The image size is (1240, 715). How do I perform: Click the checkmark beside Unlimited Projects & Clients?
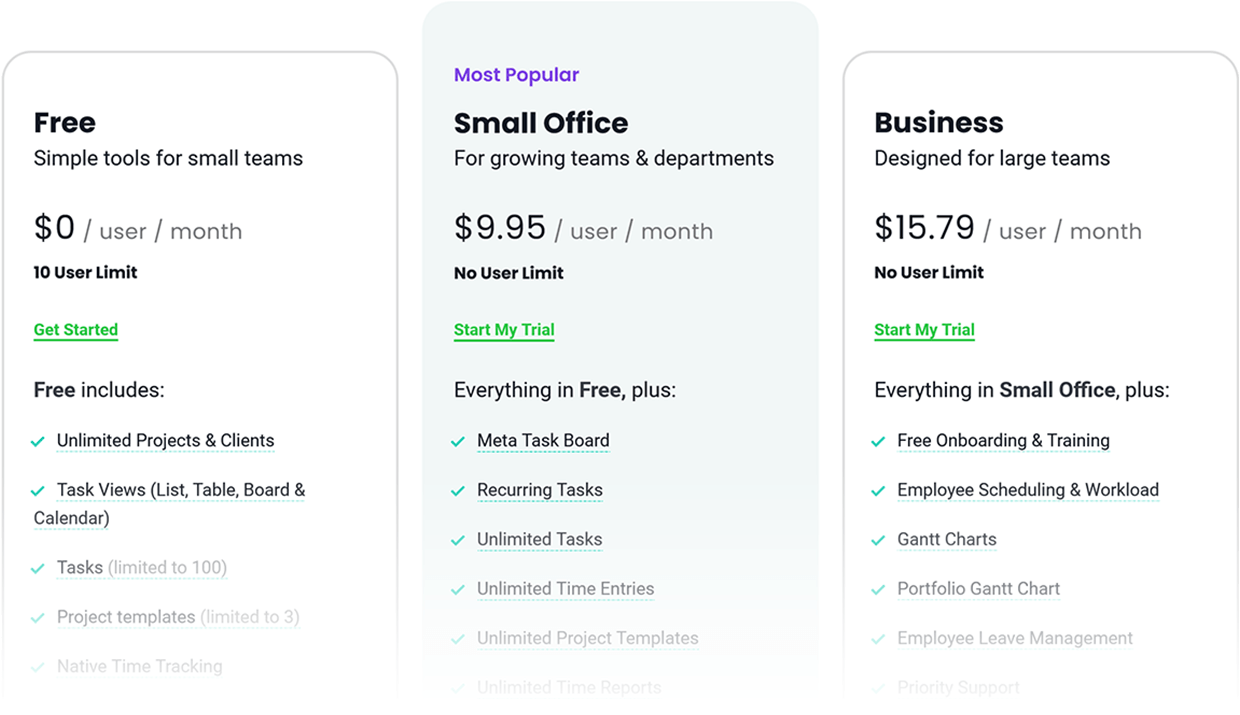pyautogui.click(x=38, y=440)
